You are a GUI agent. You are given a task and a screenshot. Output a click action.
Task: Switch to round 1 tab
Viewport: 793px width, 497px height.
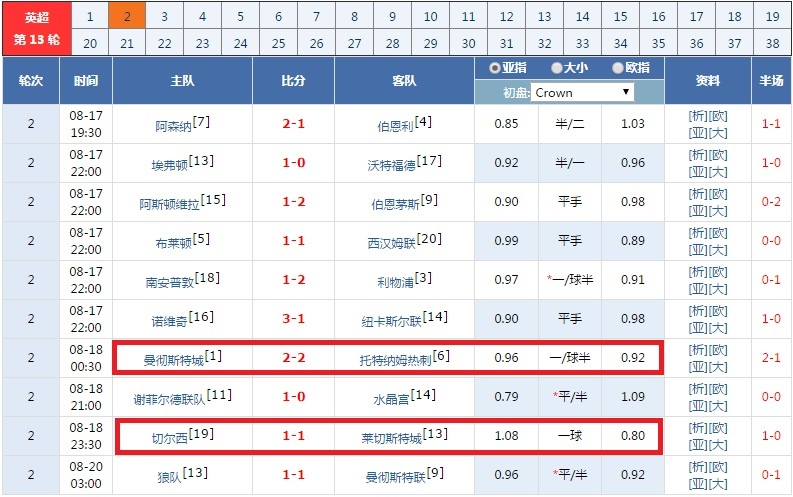pyautogui.click(x=90, y=16)
